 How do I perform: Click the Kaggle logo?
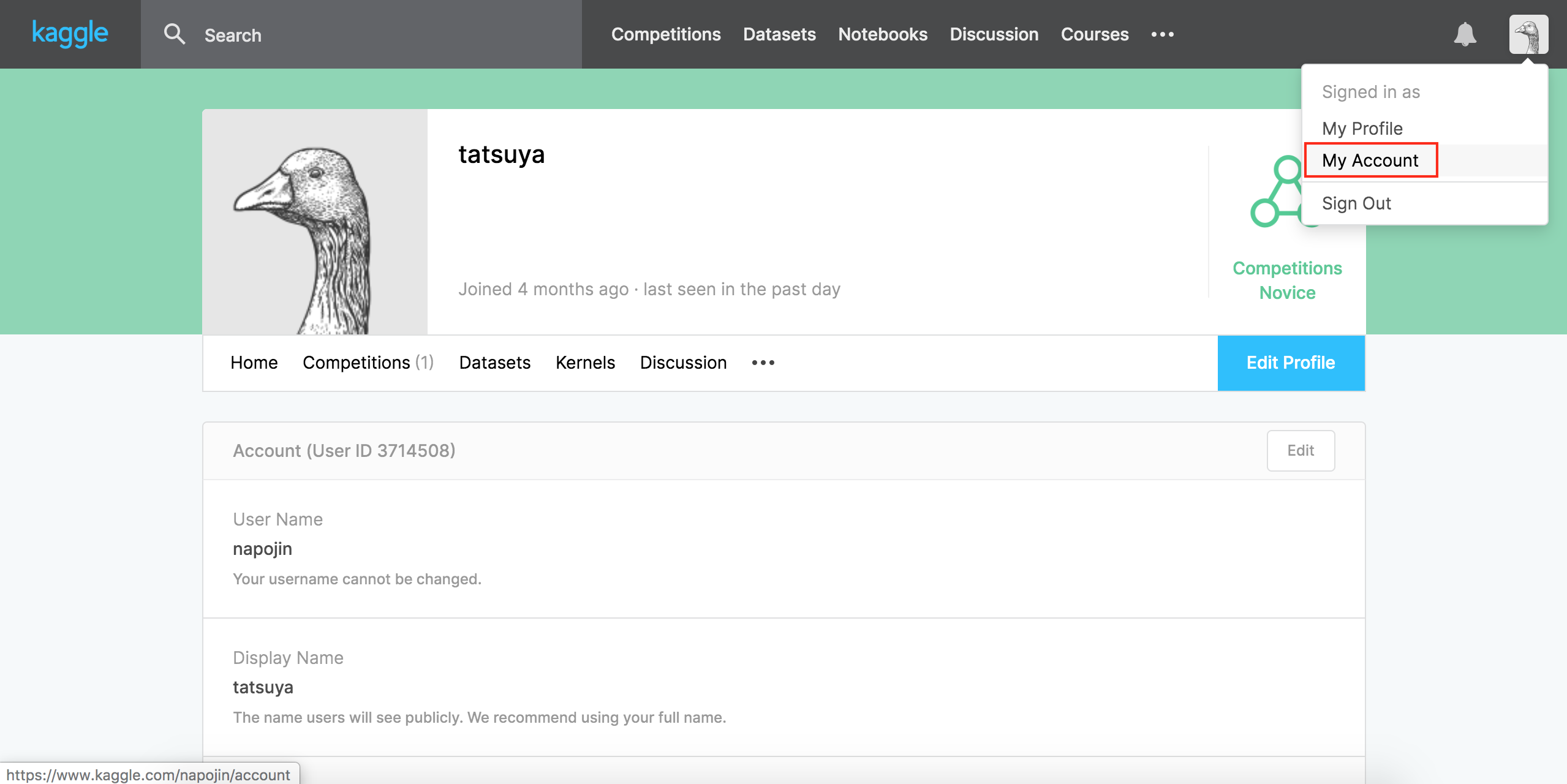(70, 34)
